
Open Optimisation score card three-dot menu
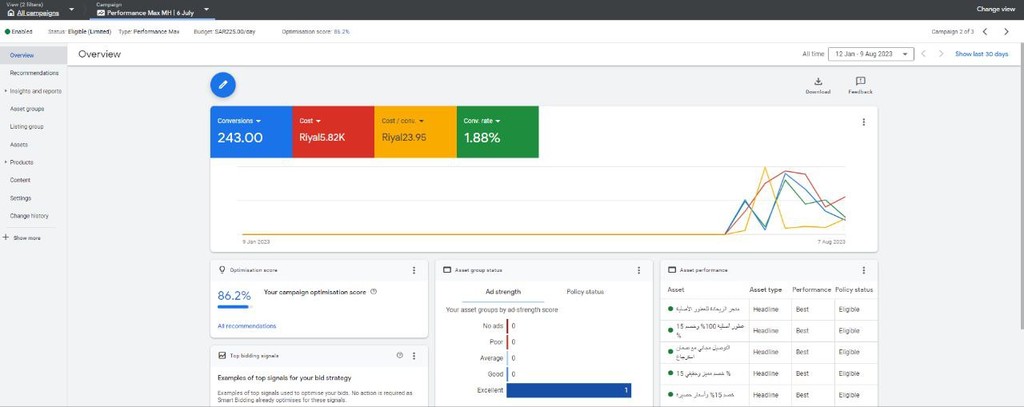(414, 270)
